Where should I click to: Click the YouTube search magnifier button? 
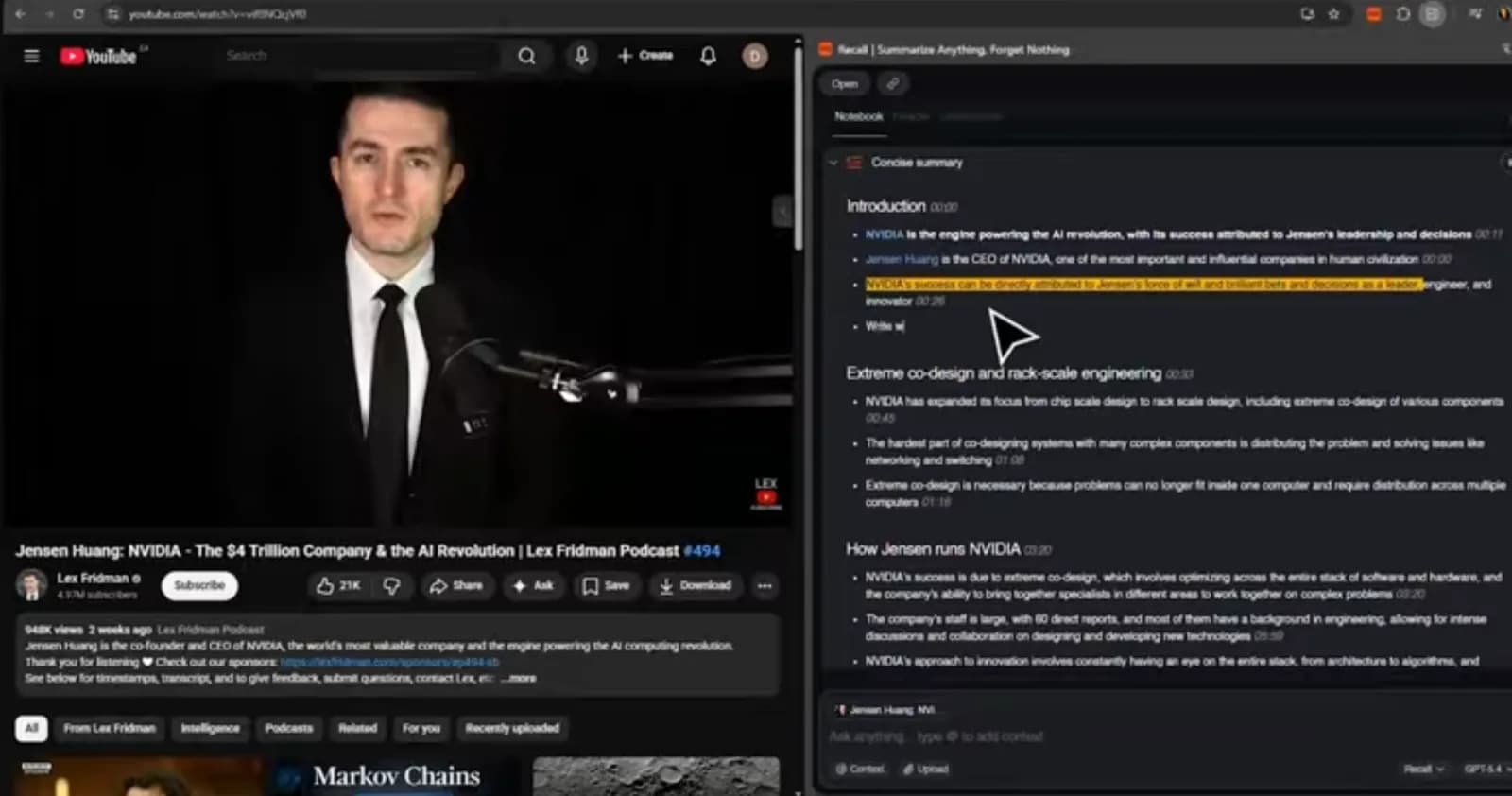[526, 56]
